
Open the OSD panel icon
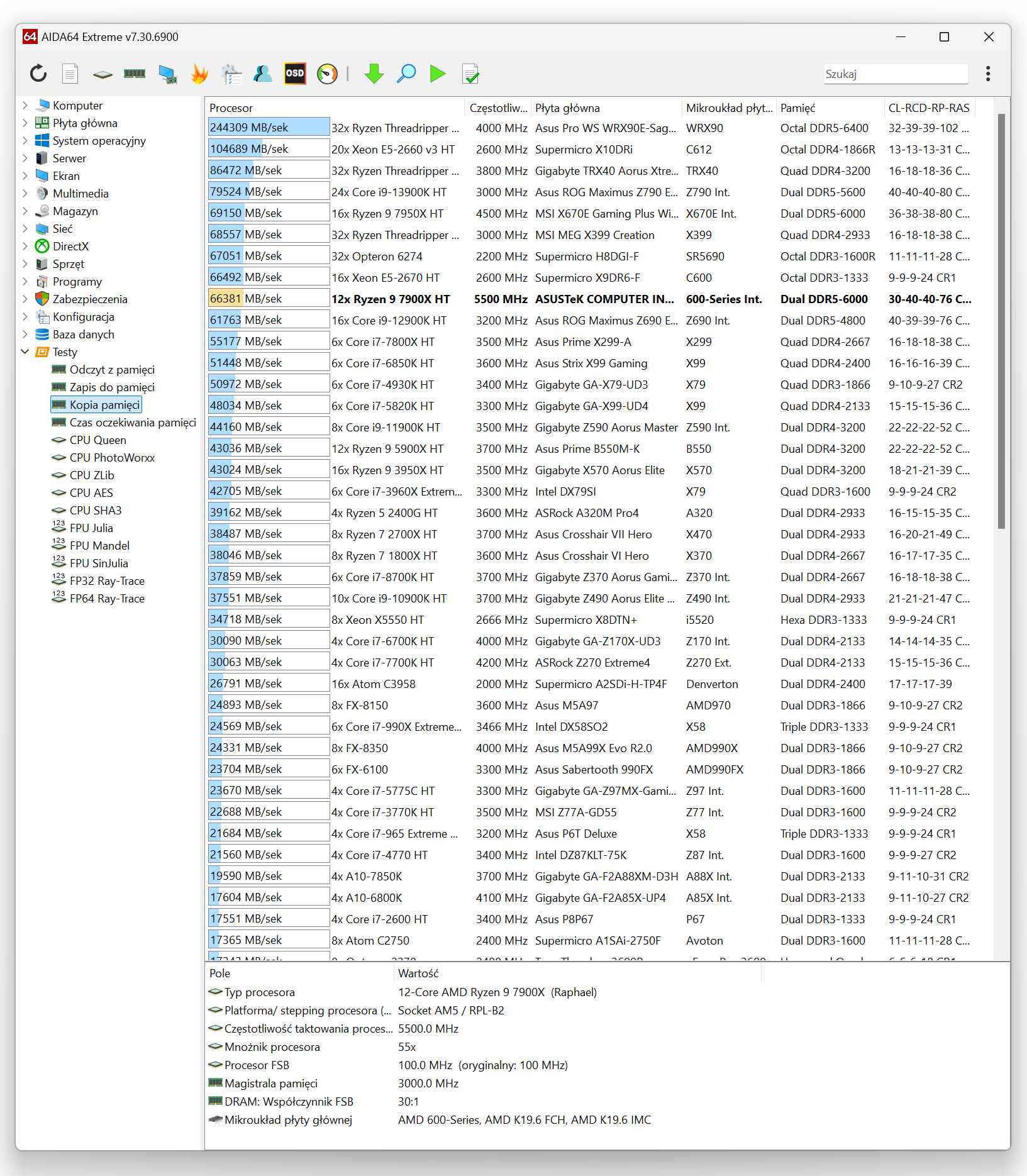295,74
